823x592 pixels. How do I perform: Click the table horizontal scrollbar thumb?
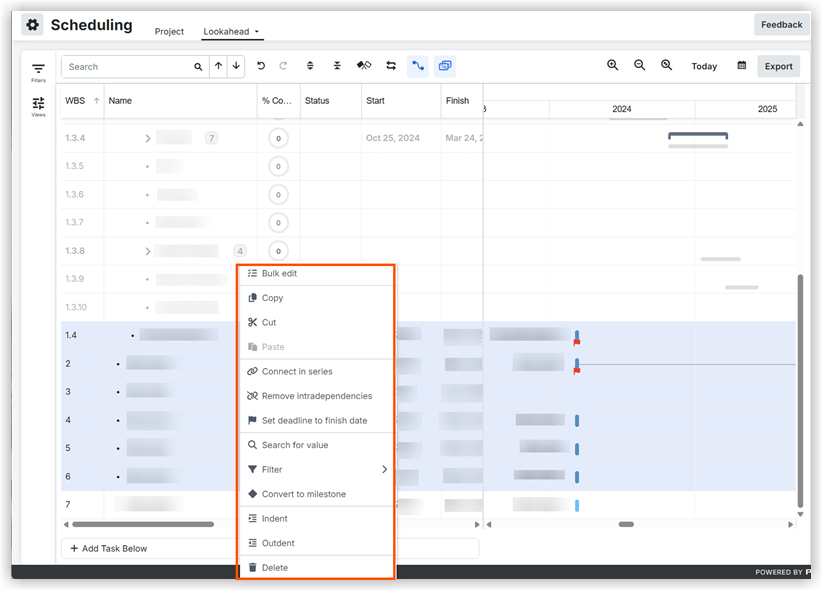(x=143, y=524)
